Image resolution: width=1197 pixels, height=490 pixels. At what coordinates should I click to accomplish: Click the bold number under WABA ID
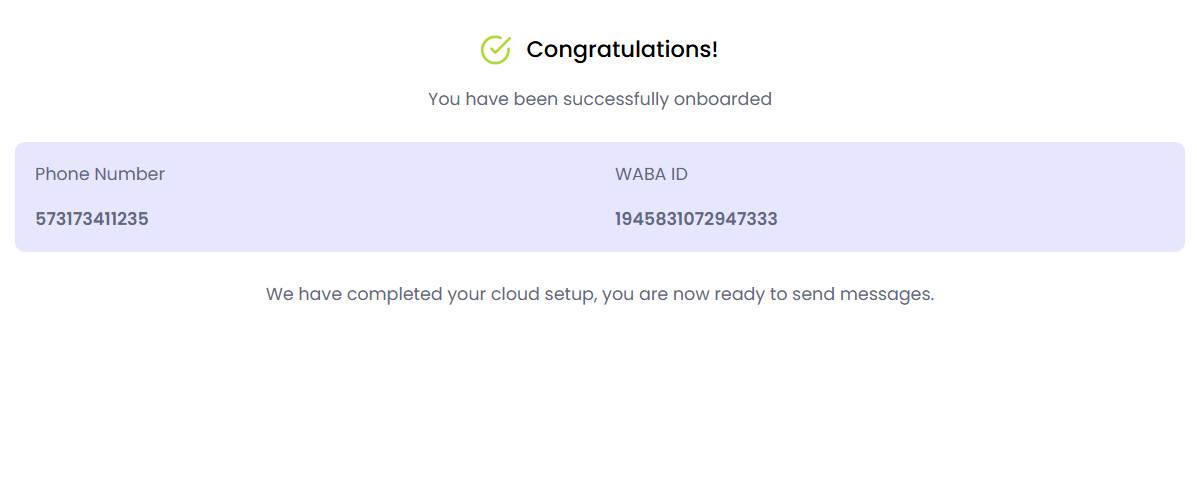pos(696,219)
